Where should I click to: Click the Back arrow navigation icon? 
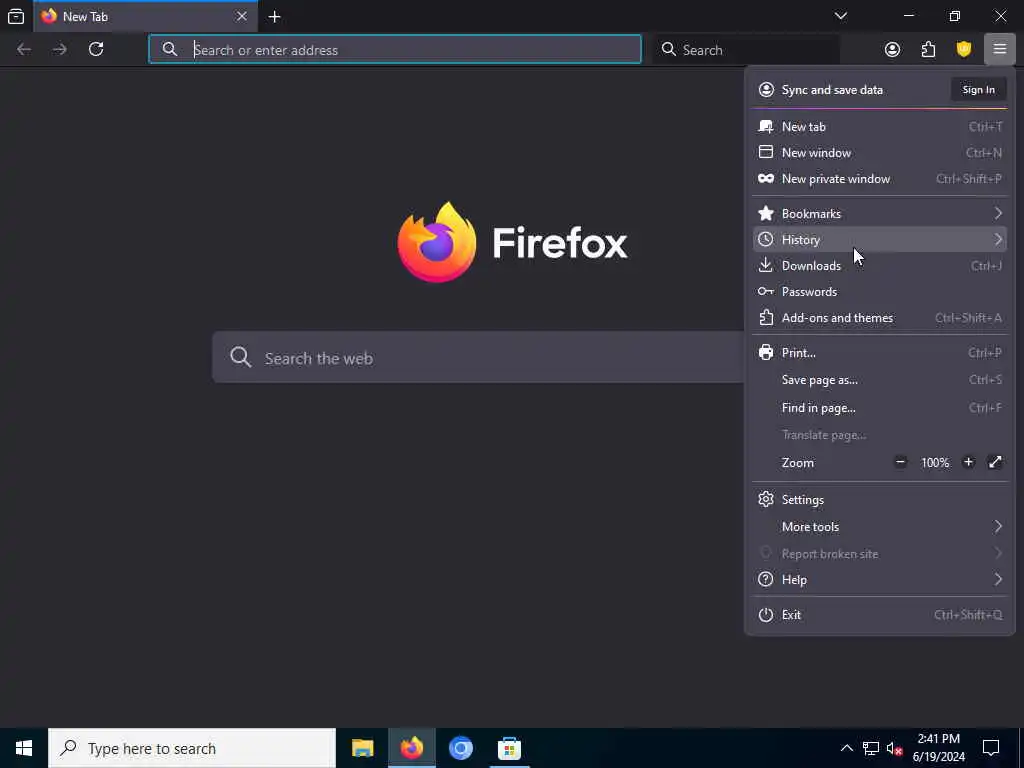[x=24, y=49]
